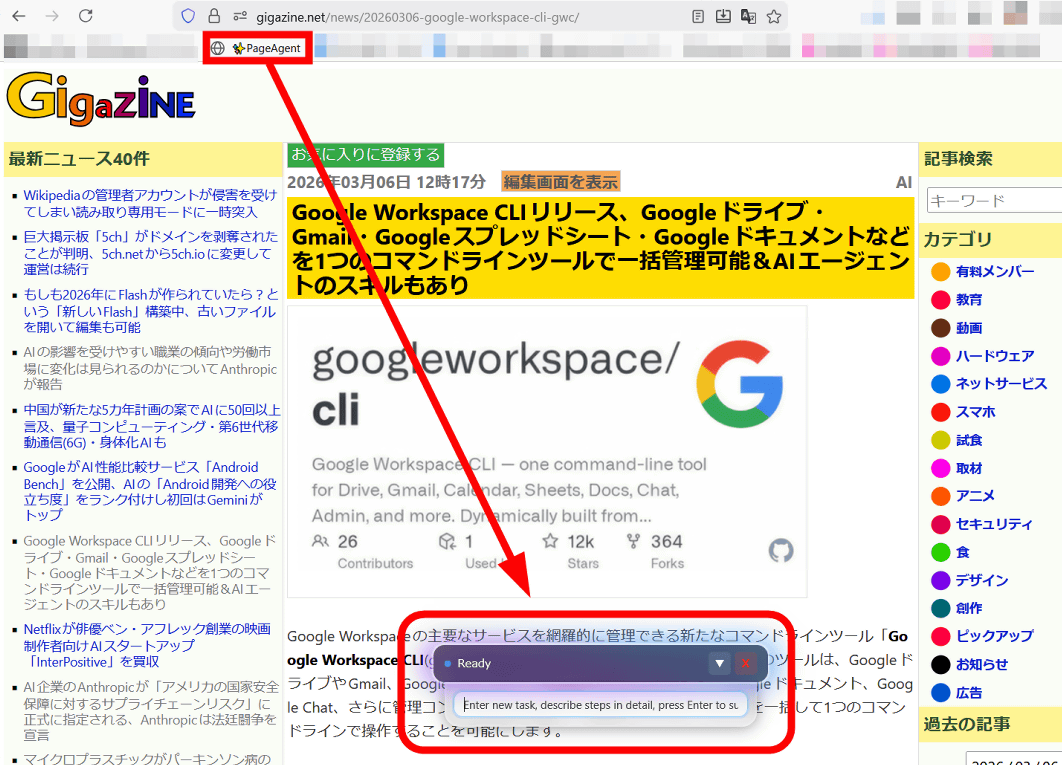Viewport: 1062px width, 765px height.
Task: Collapse PageAgent panel with down-arrow button
Action: point(719,663)
